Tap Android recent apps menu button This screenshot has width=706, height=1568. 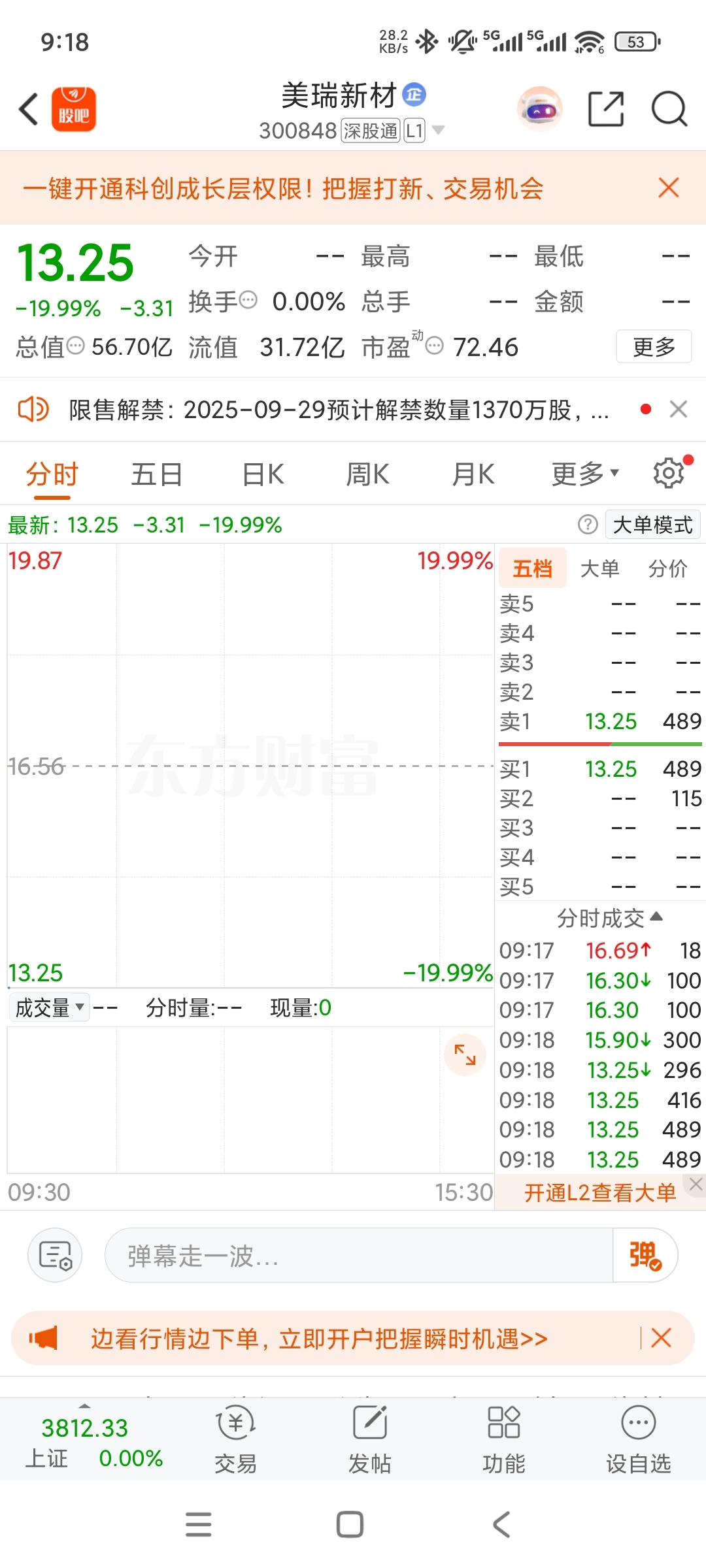pyautogui.click(x=199, y=1524)
